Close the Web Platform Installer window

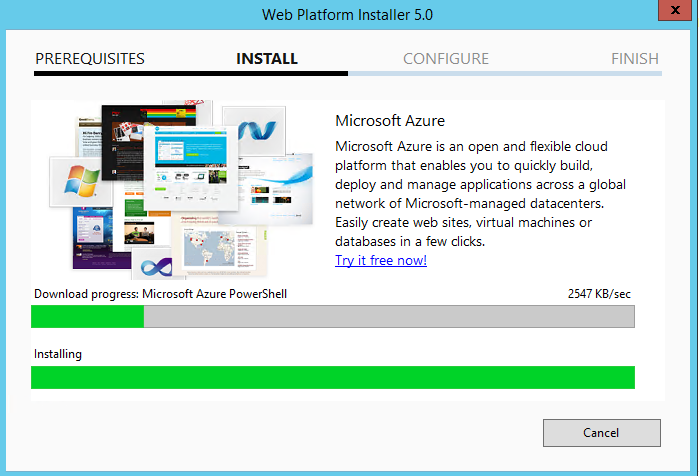click(x=675, y=10)
